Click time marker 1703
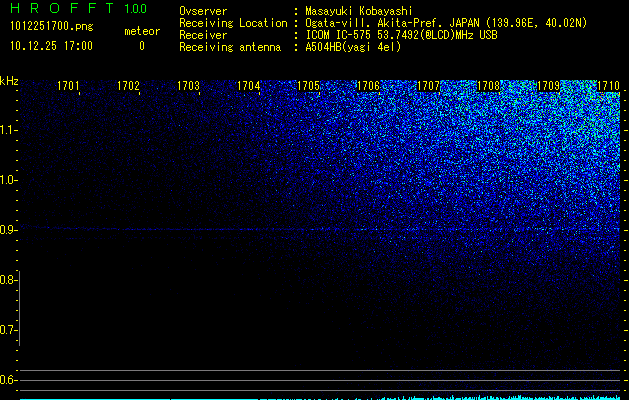This screenshot has width=629, height=400. tap(188, 86)
